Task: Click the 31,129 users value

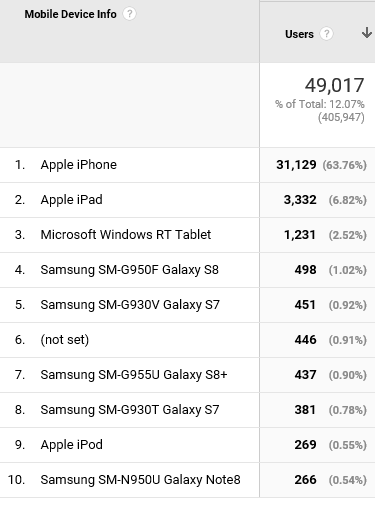Action: pos(296,165)
